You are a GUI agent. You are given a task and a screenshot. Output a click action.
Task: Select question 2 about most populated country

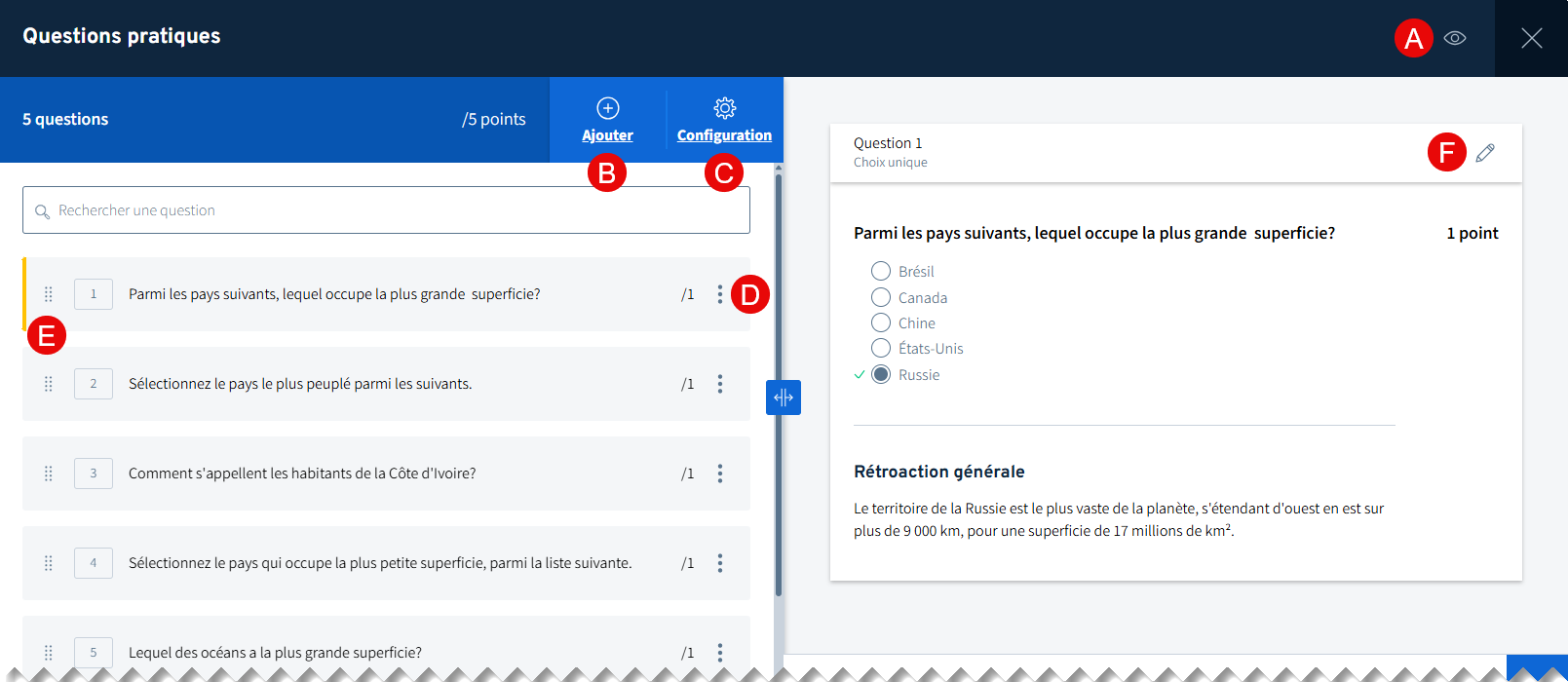pos(300,384)
